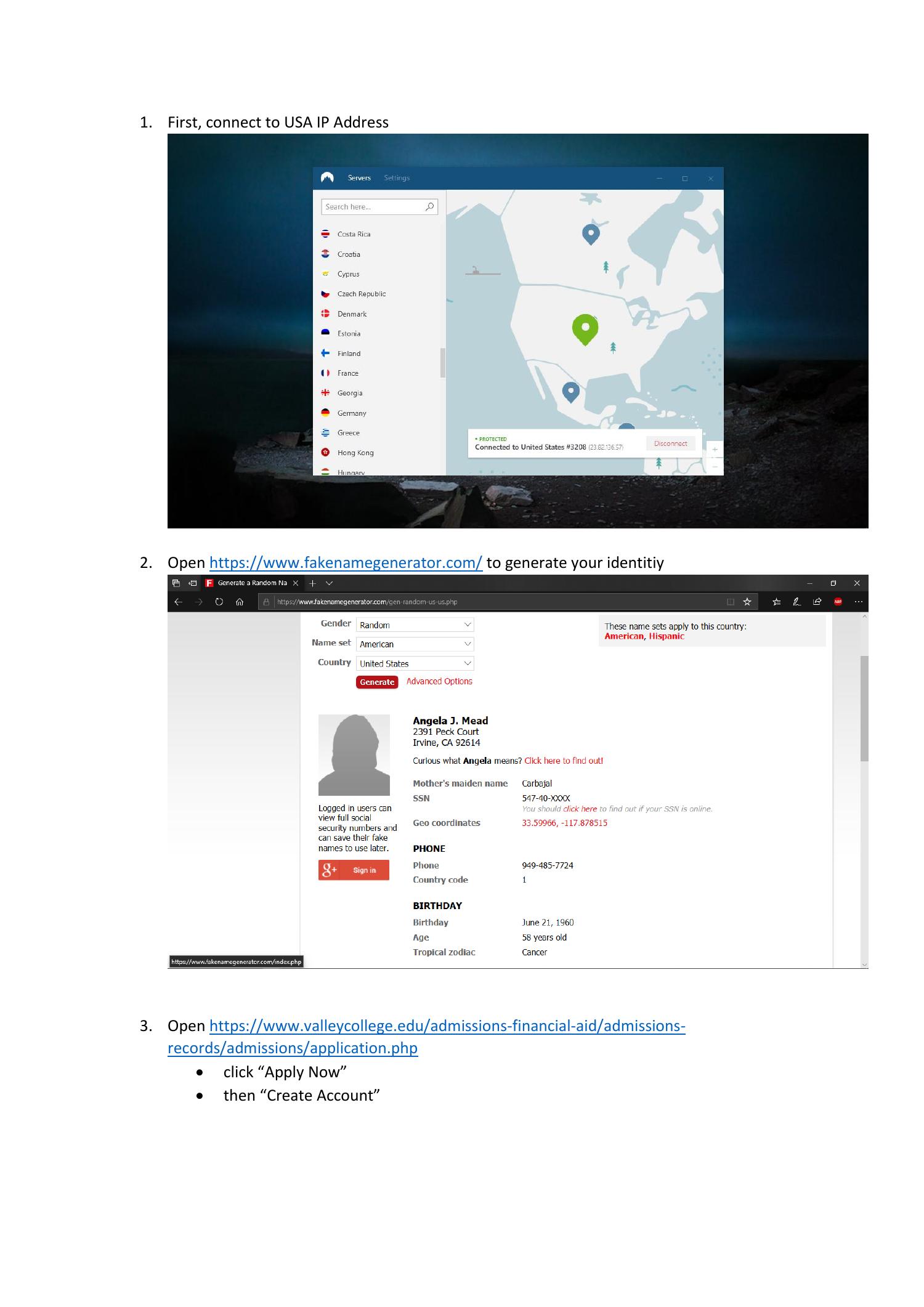Click the NordVPN server list scrollbar
Viewport: 924px width, 1307px height.
click(442, 363)
